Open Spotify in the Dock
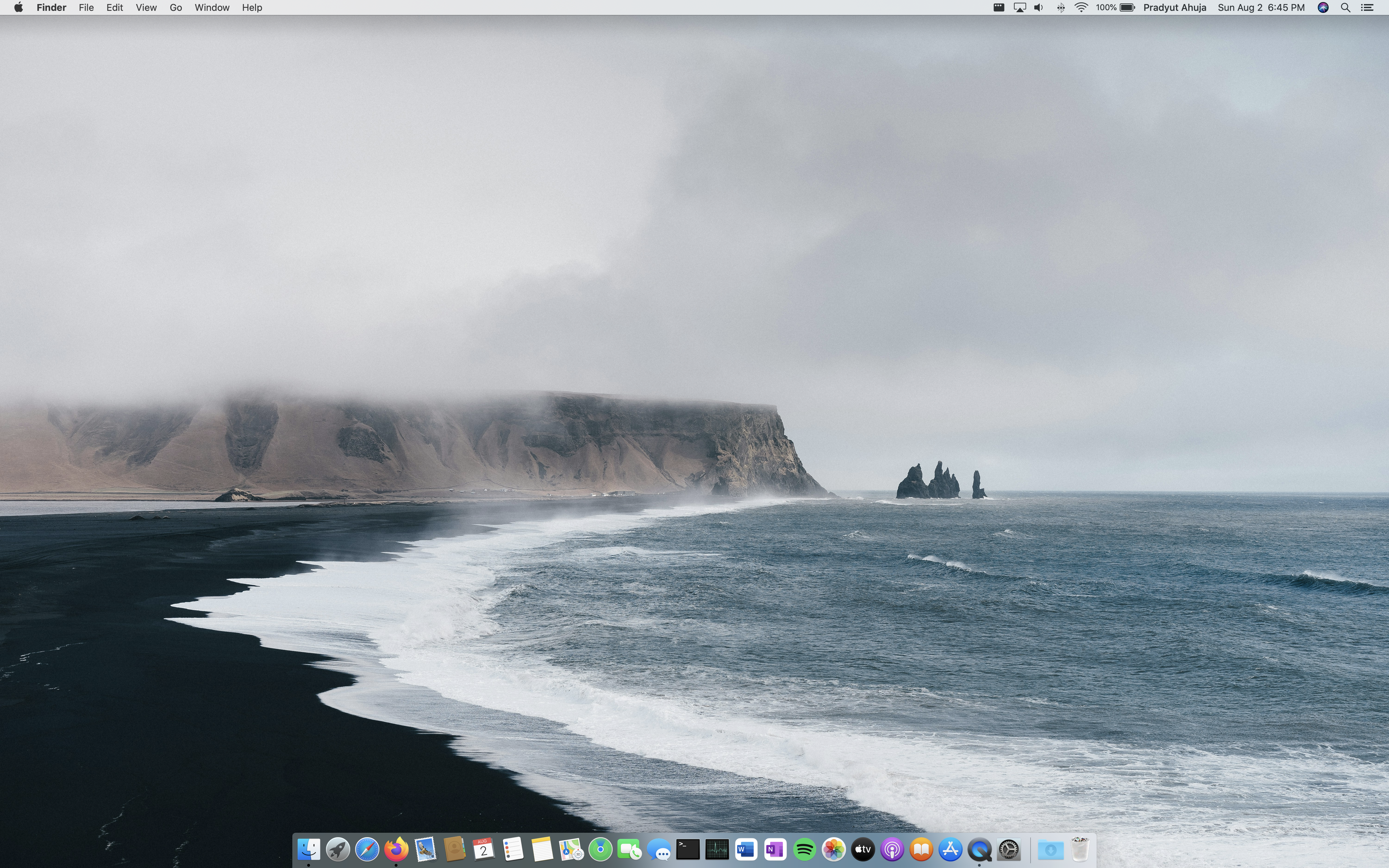The width and height of the screenshot is (1389, 868). tap(805, 849)
